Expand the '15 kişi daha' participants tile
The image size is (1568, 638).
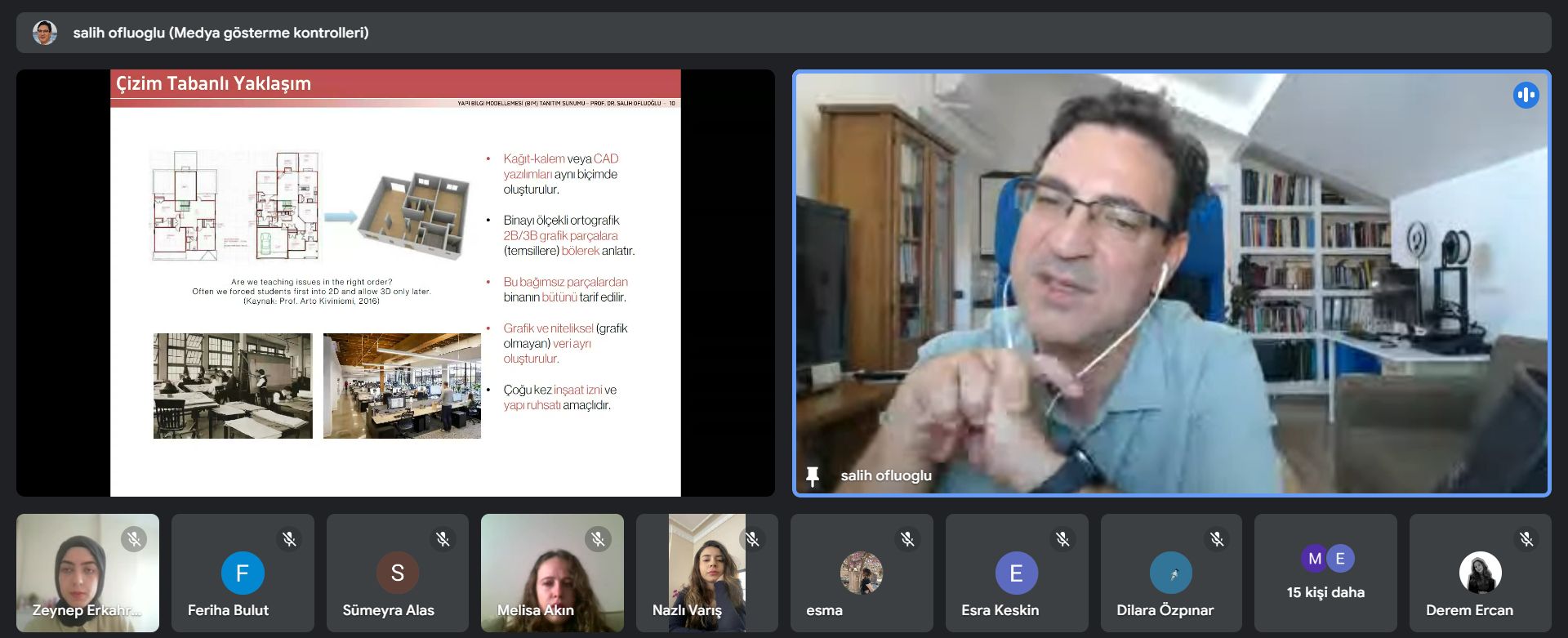pyautogui.click(x=1325, y=573)
